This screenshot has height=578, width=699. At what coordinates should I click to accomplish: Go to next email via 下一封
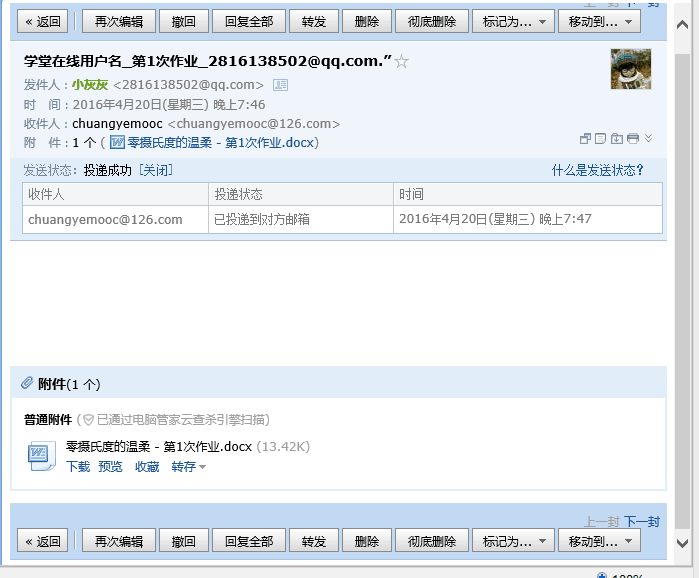641,521
